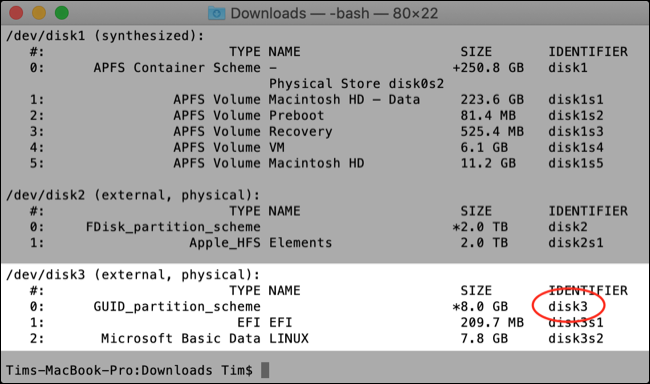Click the 'disk2' identifier
Screen dimensions: 650x384
tap(568, 227)
